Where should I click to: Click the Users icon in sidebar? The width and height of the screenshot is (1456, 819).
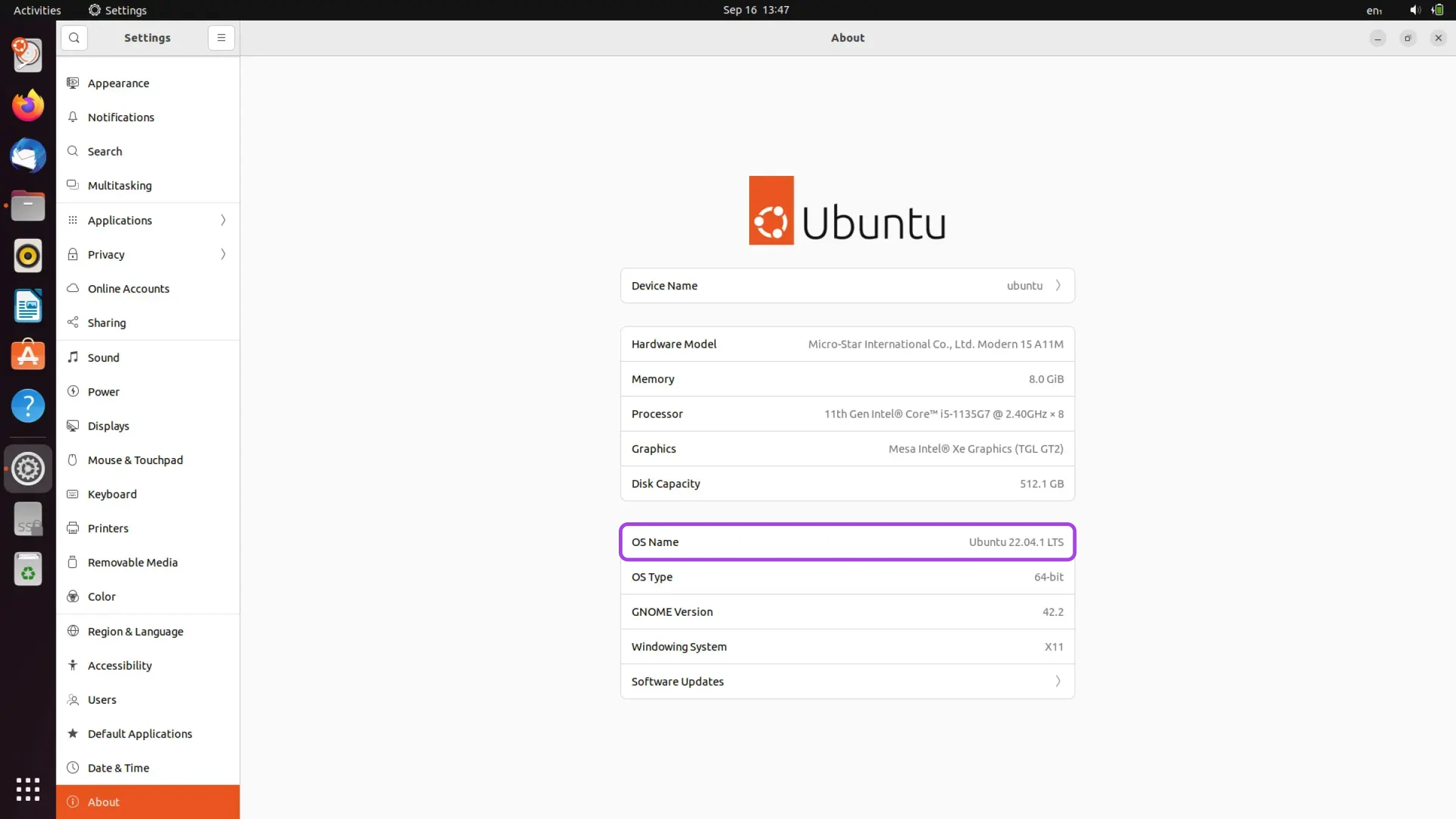73,699
